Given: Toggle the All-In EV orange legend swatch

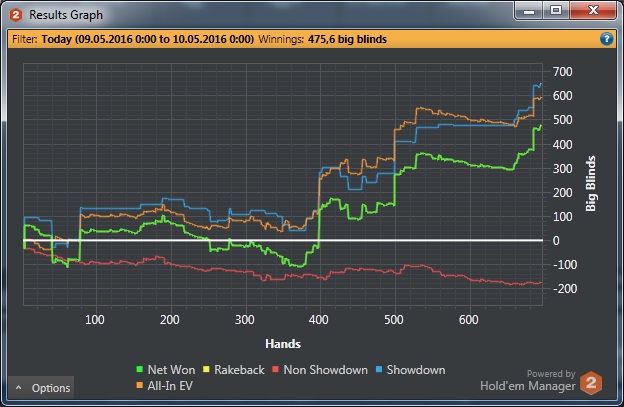Looking at the screenshot, I should (x=140, y=385).
